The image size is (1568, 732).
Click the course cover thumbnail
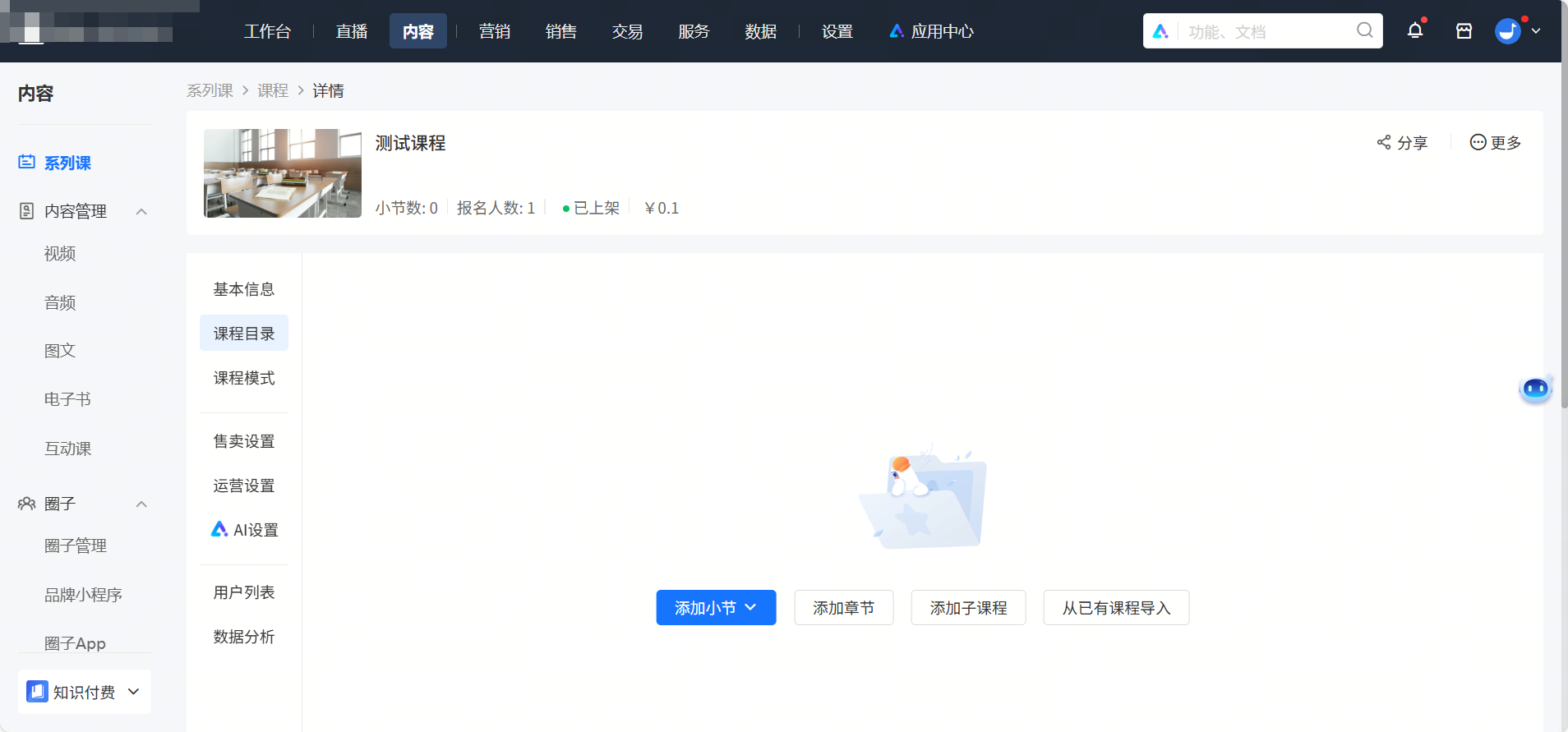(283, 173)
